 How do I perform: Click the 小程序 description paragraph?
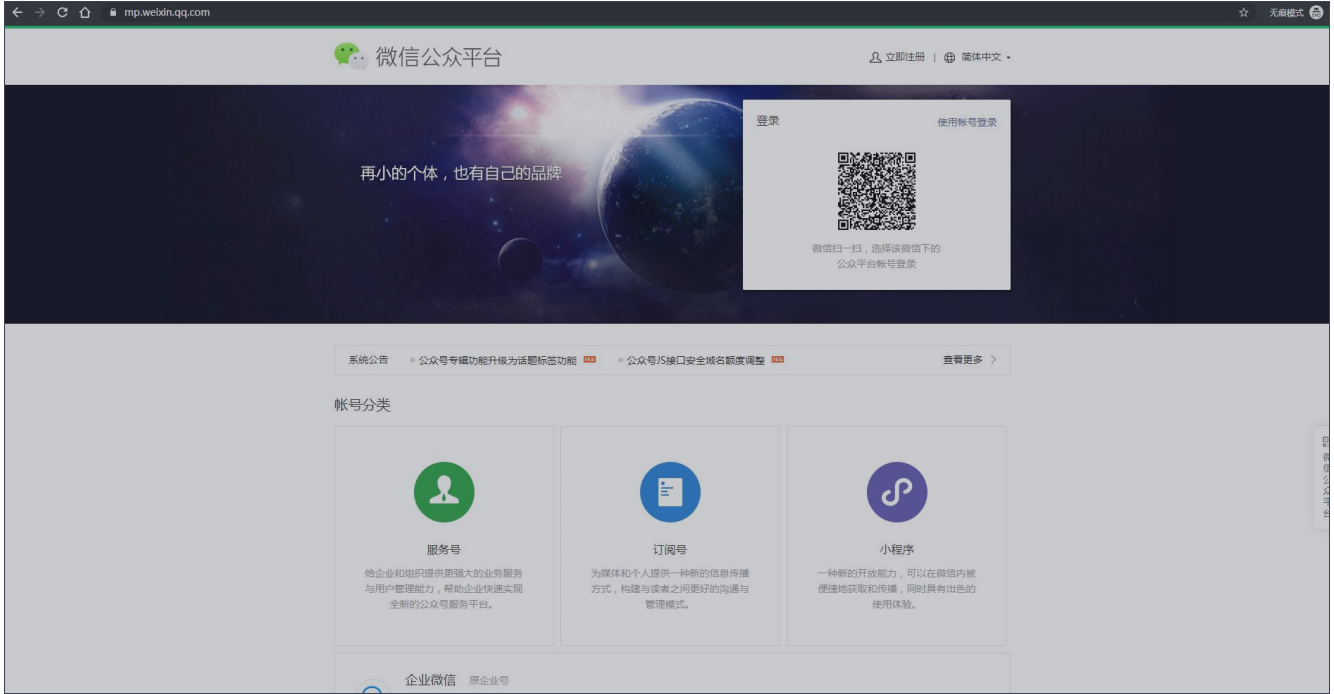pos(897,589)
